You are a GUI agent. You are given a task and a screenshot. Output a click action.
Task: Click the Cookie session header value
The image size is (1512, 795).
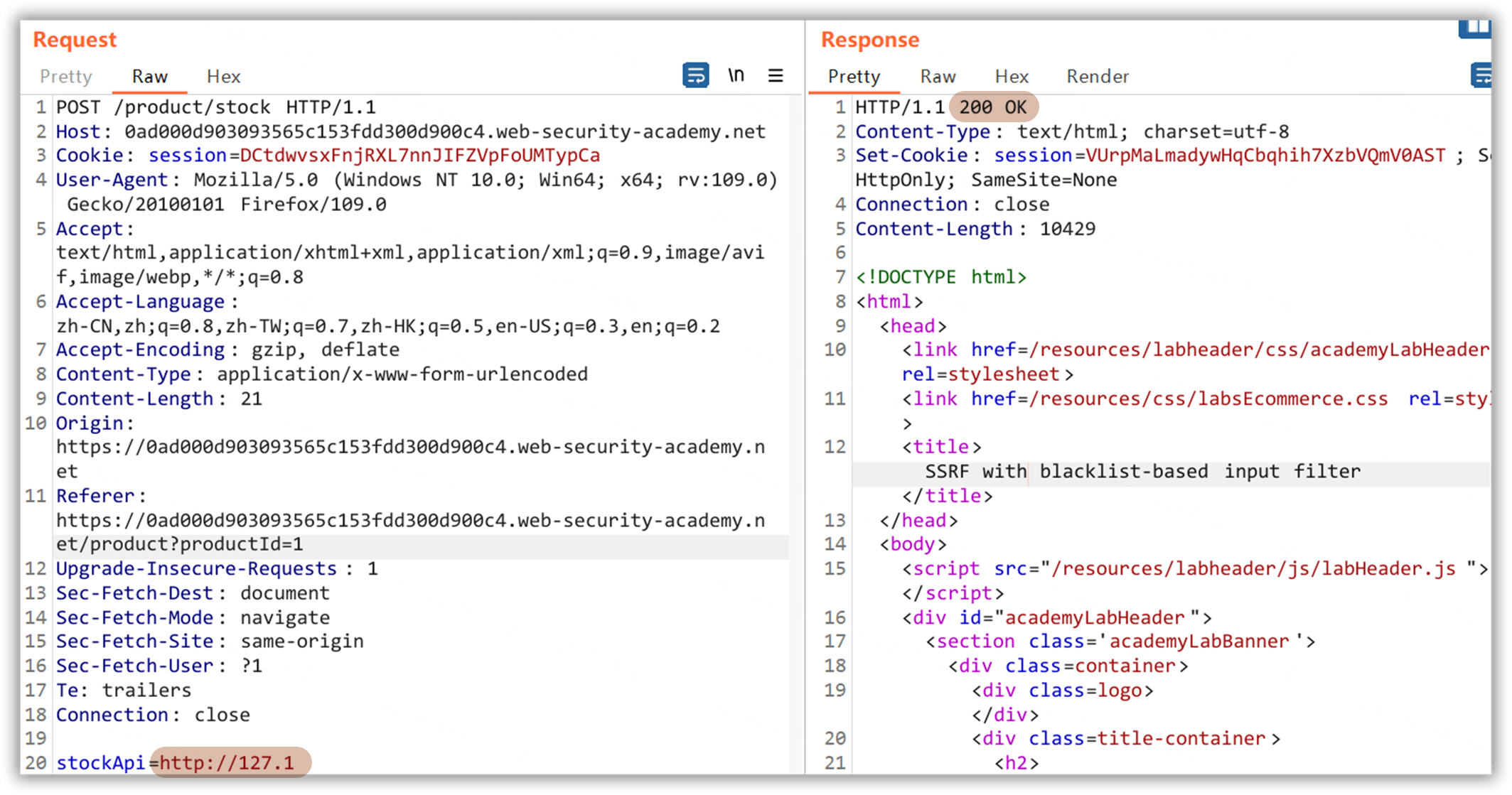coord(419,156)
